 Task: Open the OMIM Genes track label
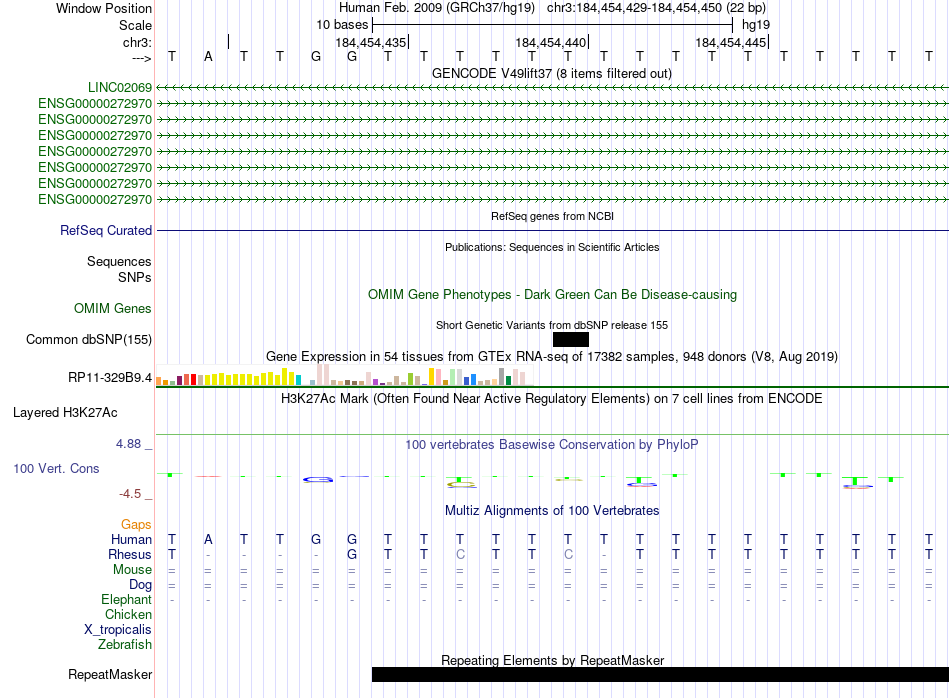113,308
